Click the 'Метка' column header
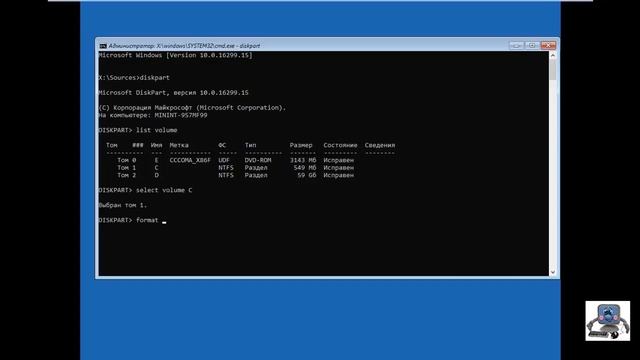The width and height of the screenshot is (640, 360). 179,145
